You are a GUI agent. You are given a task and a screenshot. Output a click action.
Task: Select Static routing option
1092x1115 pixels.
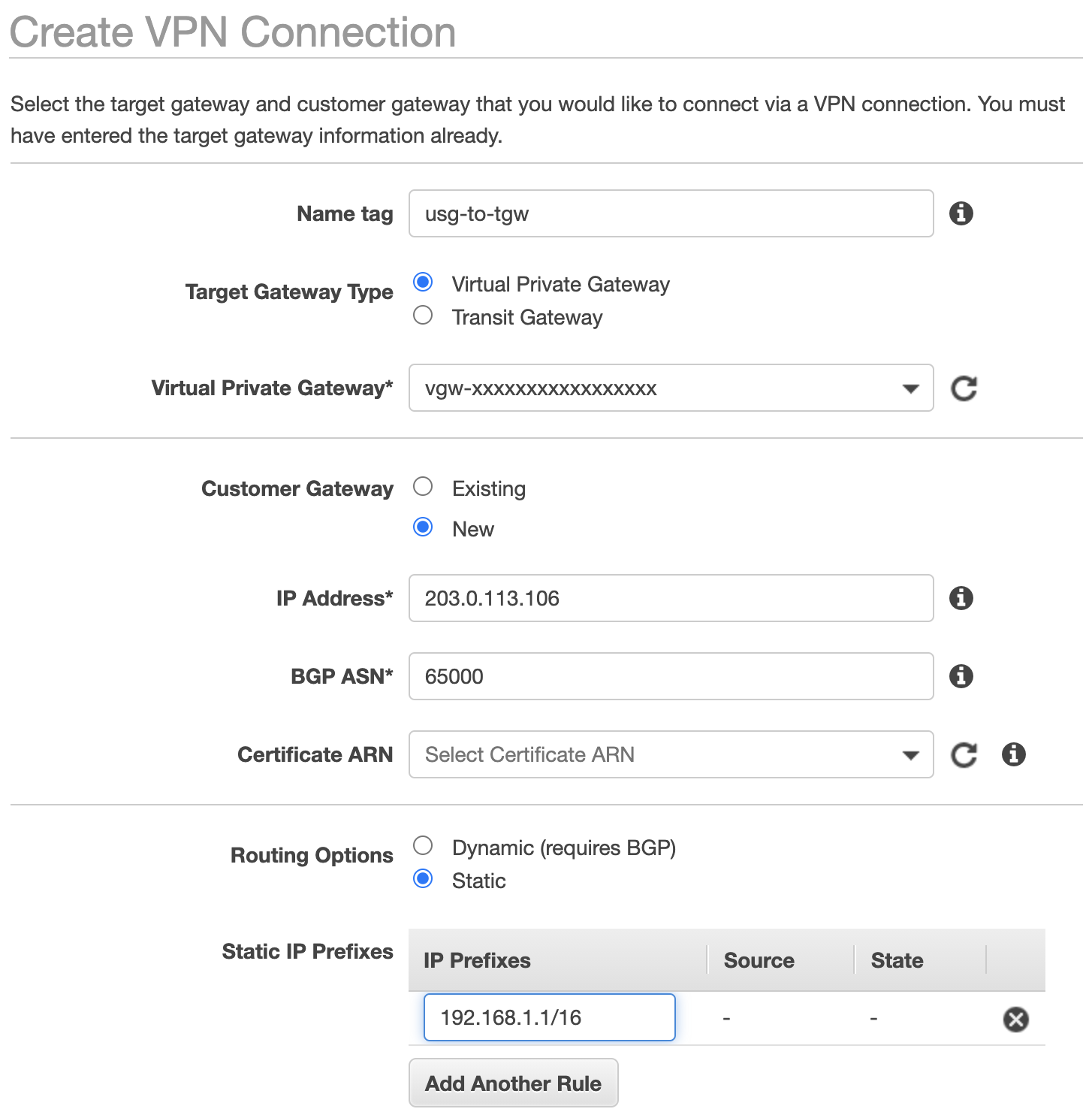coord(423,878)
